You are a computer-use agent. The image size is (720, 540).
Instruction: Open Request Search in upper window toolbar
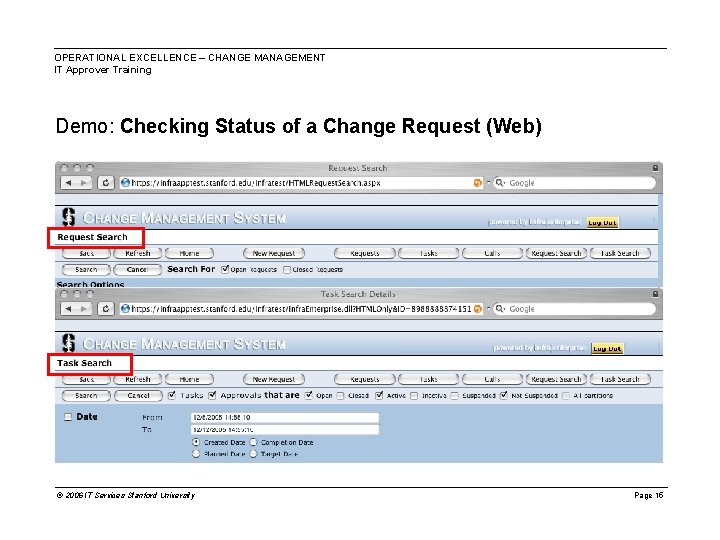pos(556,253)
